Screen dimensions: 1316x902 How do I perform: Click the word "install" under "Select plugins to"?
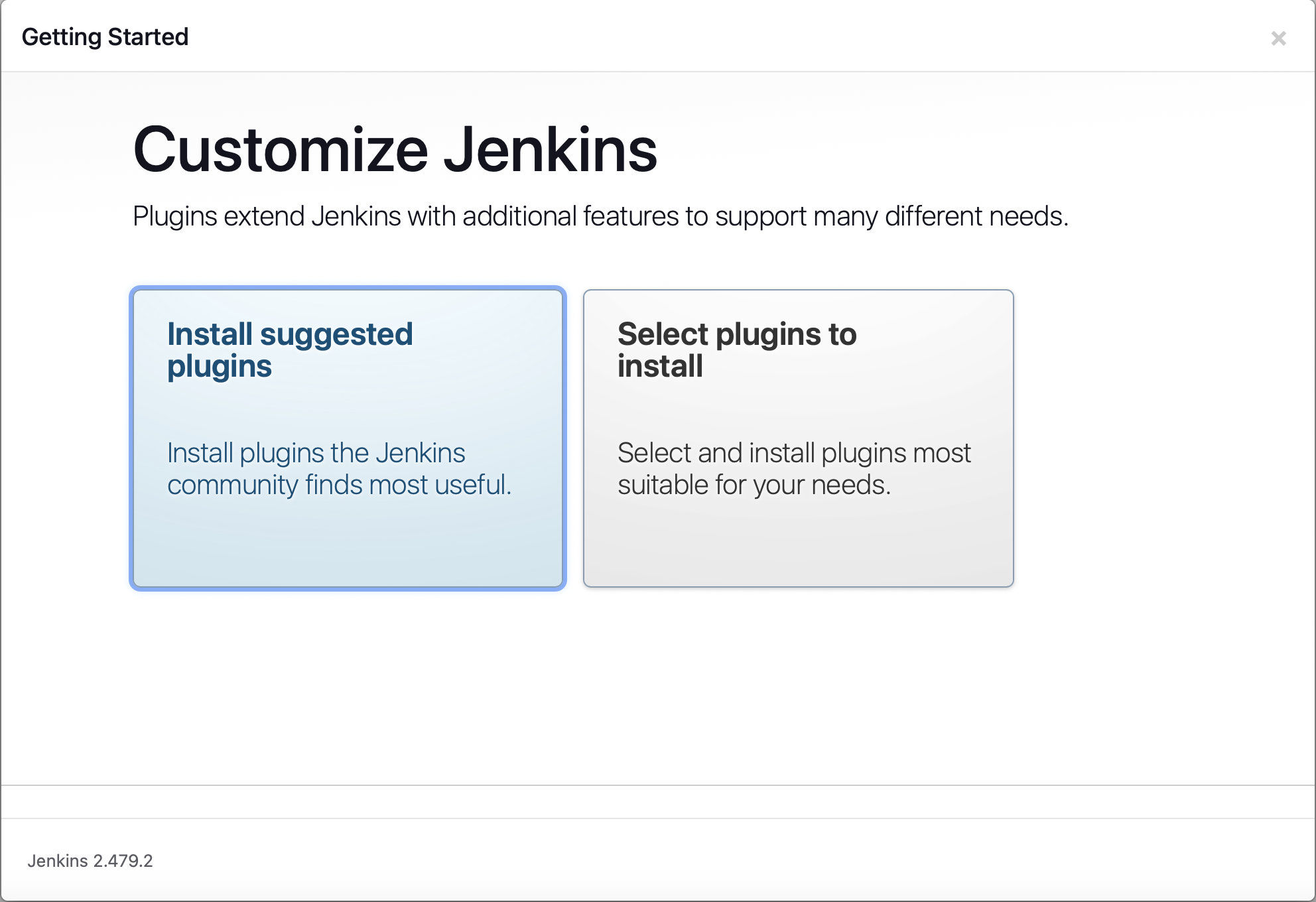click(x=660, y=367)
